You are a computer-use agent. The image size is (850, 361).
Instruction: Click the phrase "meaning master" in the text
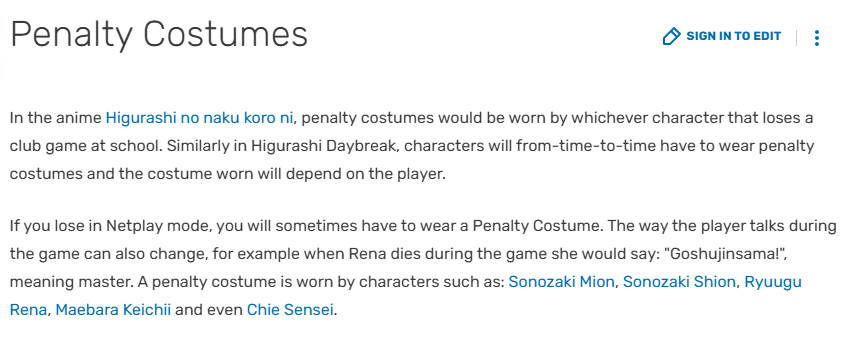[71, 282]
